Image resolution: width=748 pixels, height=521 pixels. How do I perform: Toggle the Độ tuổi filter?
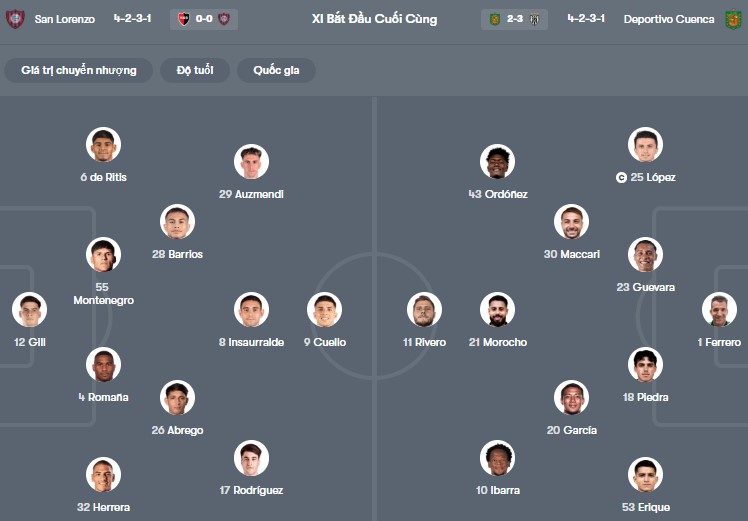click(x=195, y=70)
